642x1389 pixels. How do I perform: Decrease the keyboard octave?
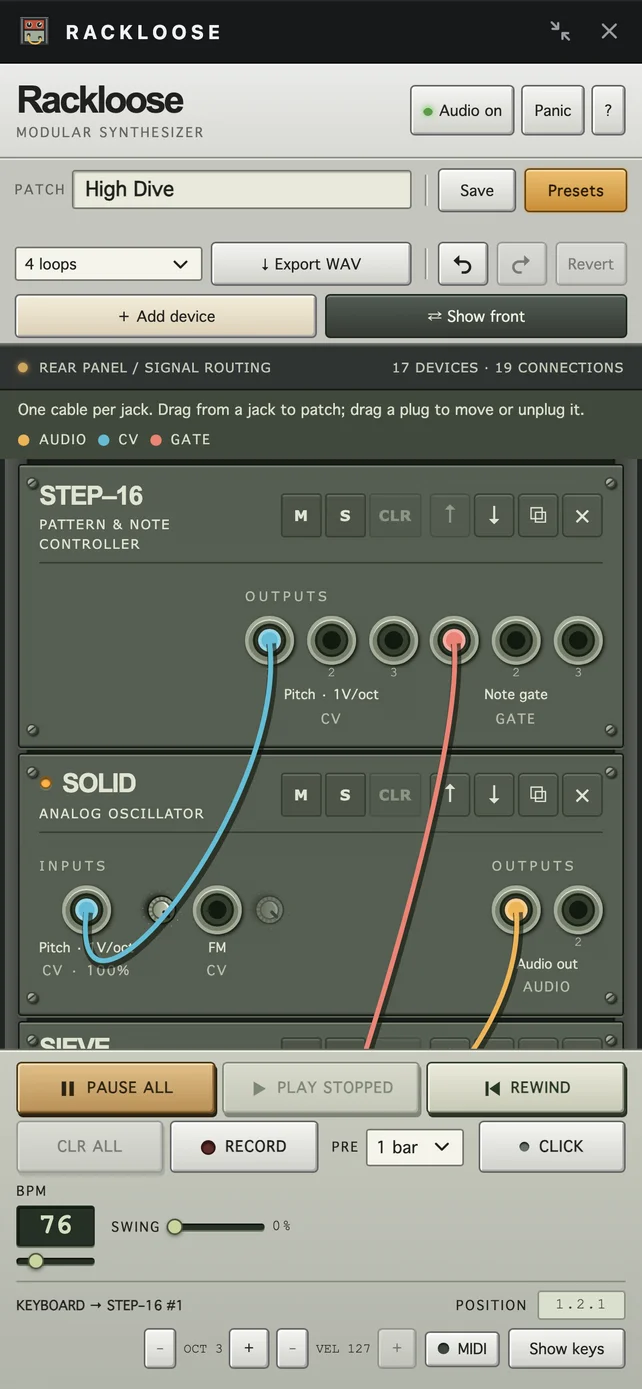point(159,1348)
